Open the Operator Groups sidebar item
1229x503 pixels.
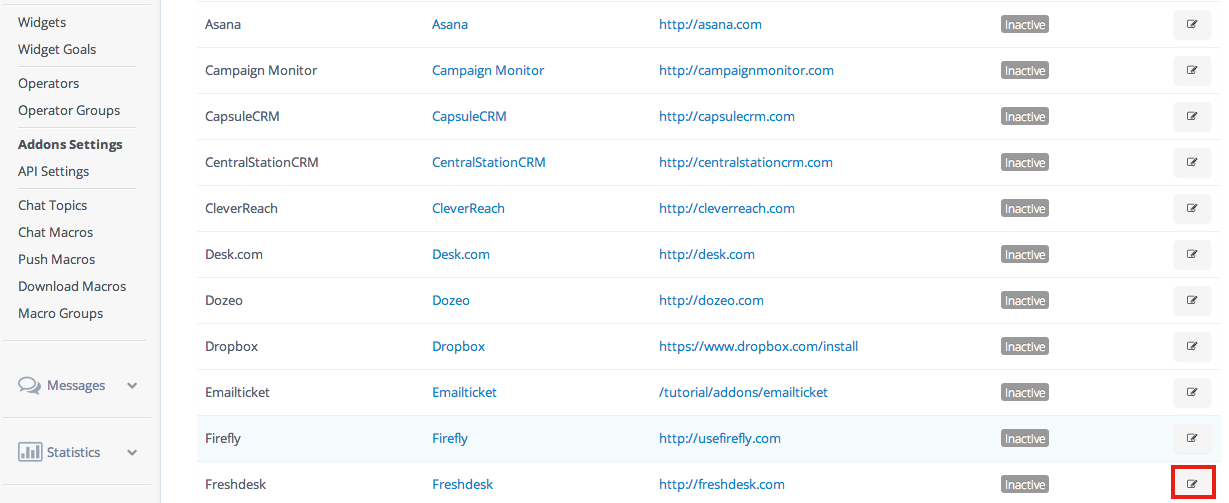pos(69,110)
